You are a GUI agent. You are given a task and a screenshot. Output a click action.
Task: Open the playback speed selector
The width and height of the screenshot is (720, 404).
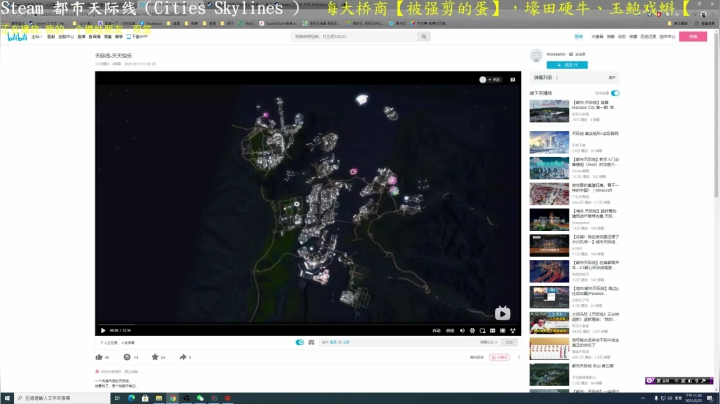coord(450,330)
